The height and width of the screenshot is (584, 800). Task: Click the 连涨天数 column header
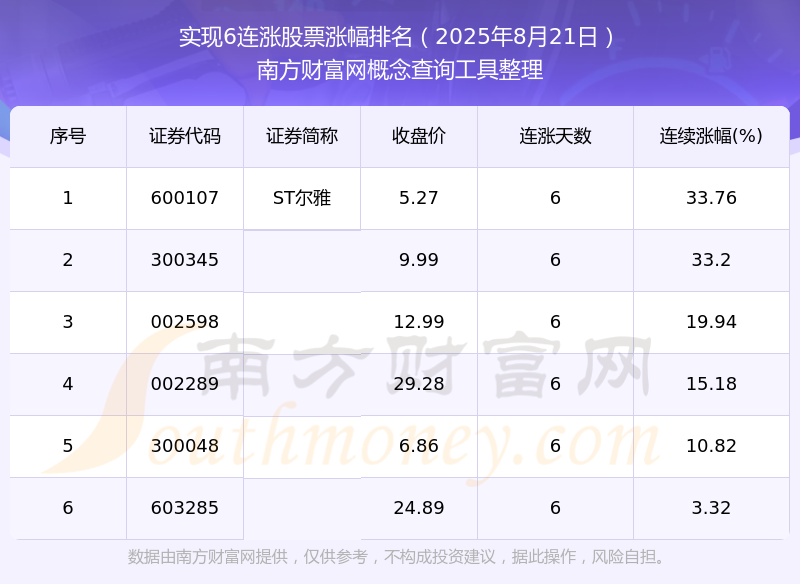click(555, 136)
